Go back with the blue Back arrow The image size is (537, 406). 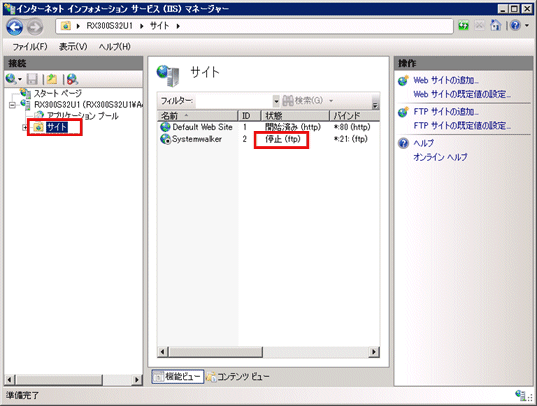tap(14, 27)
